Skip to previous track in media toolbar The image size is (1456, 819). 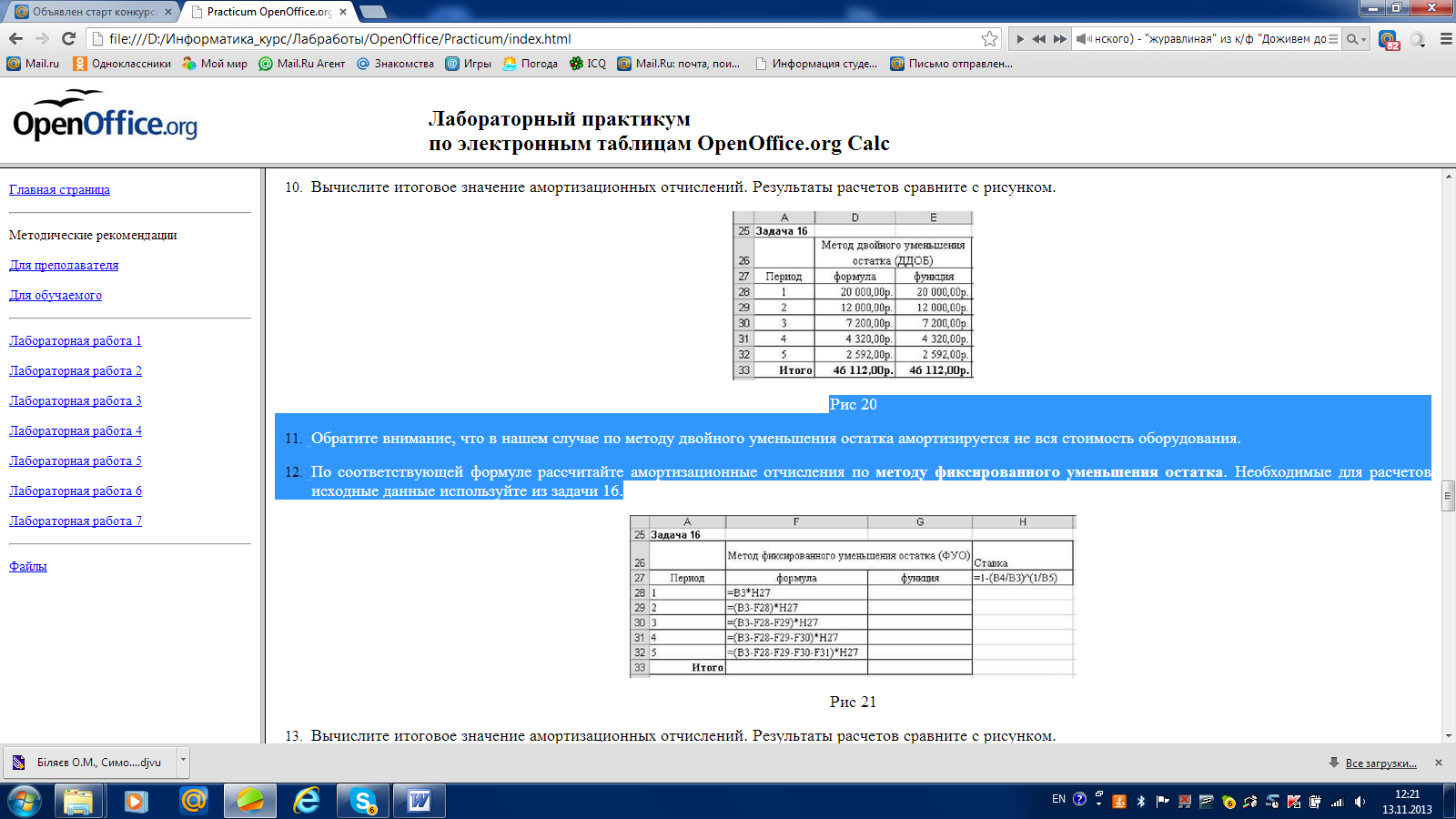[1039, 38]
